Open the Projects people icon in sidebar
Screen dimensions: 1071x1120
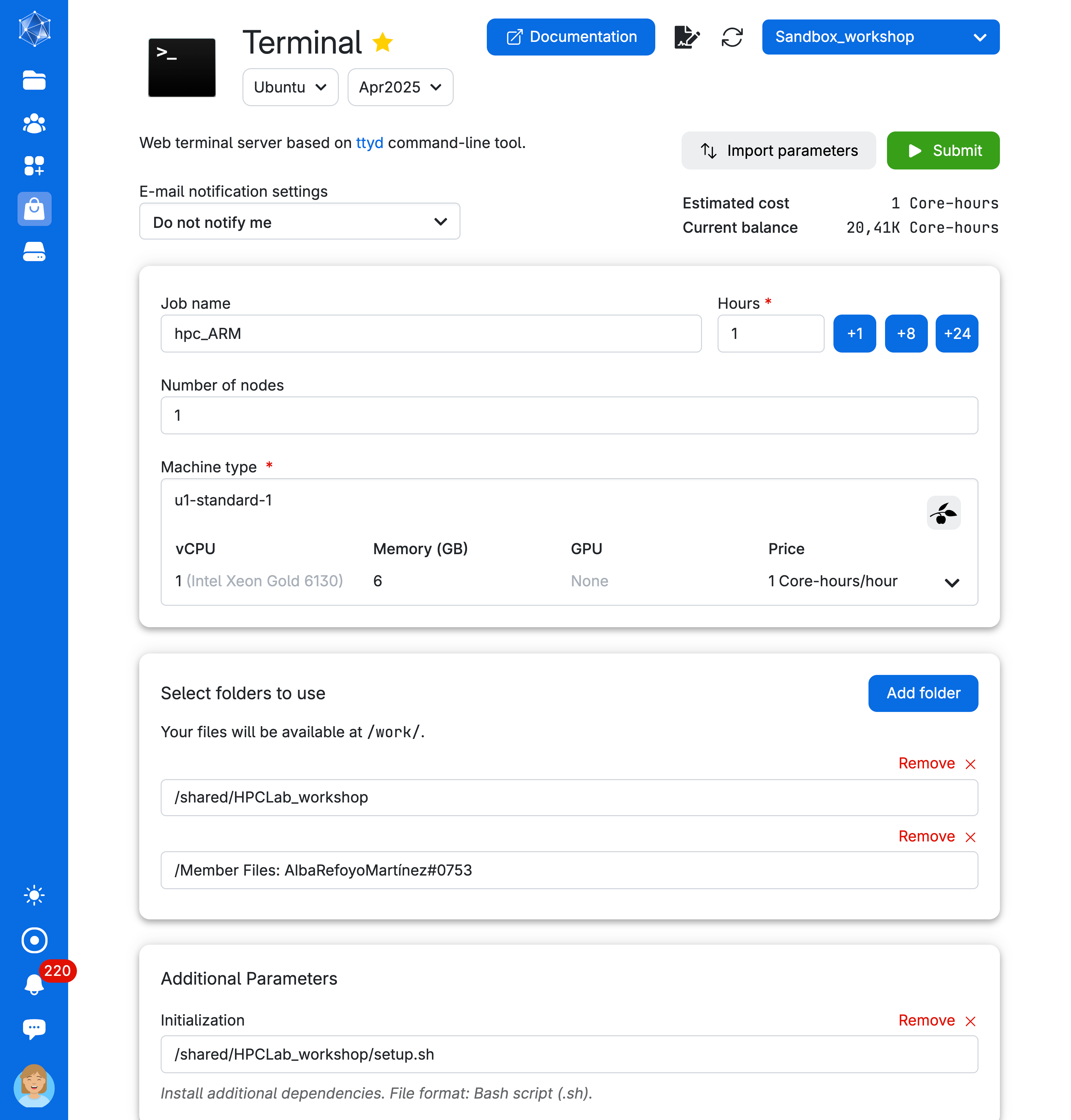point(34,123)
